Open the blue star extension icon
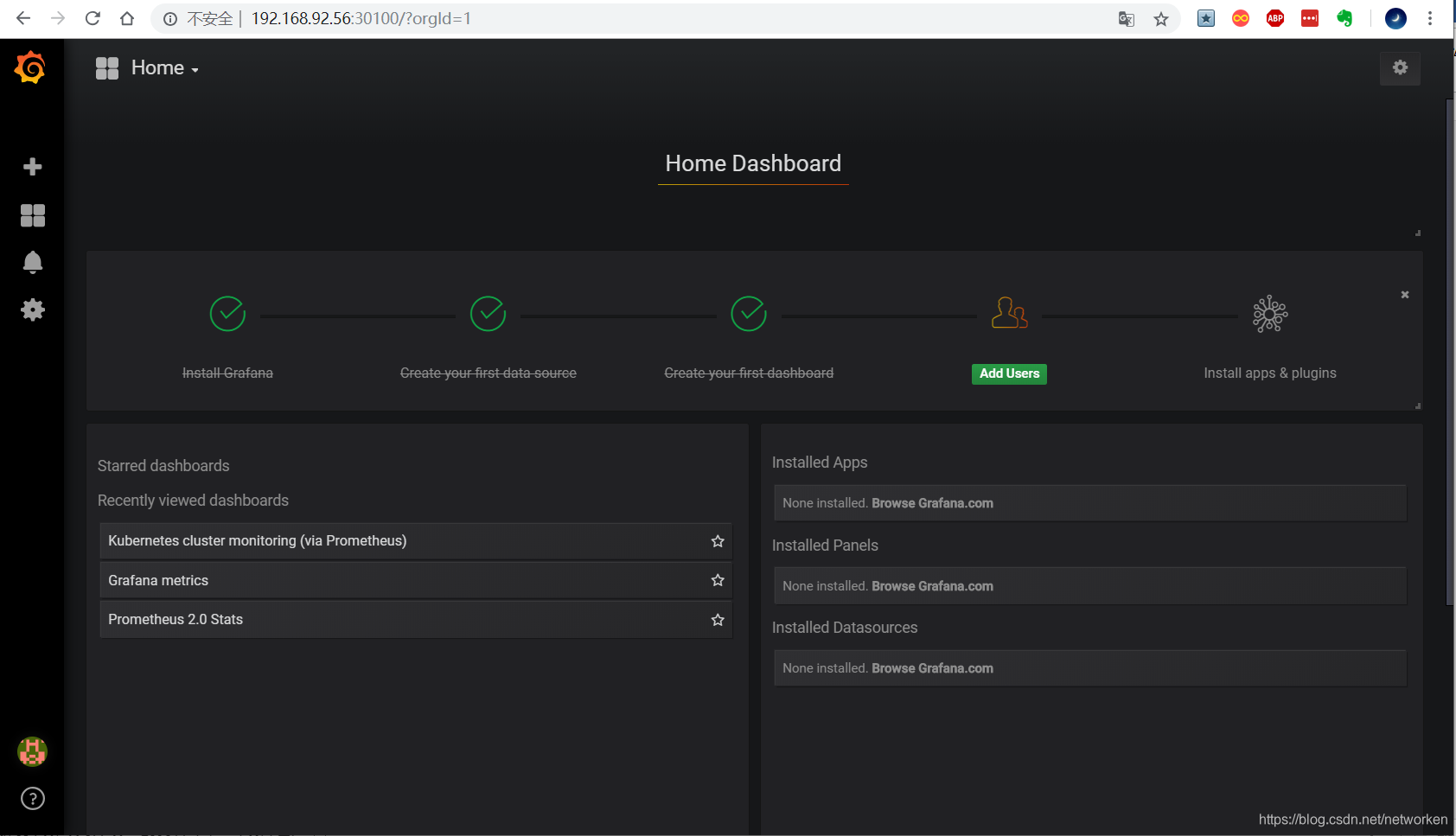Image resolution: width=1456 pixels, height=836 pixels. click(x=1206, y=18)
